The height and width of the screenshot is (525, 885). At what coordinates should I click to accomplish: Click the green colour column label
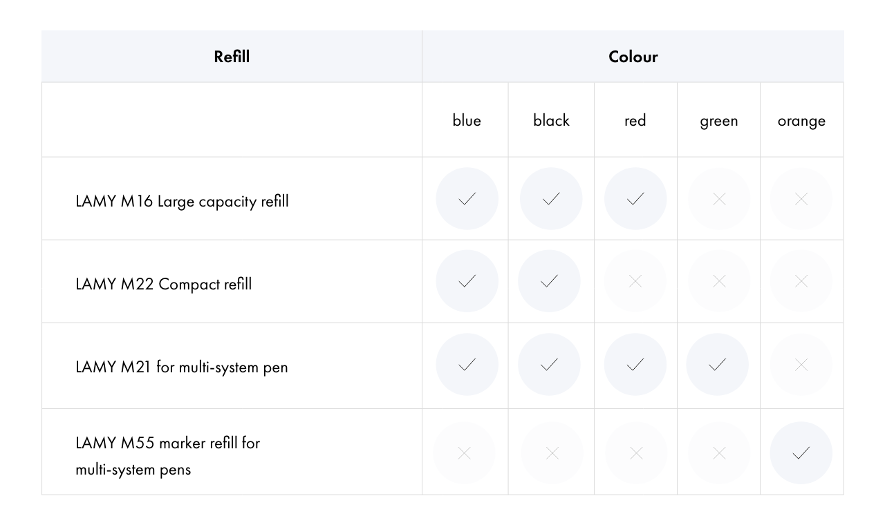719,121
